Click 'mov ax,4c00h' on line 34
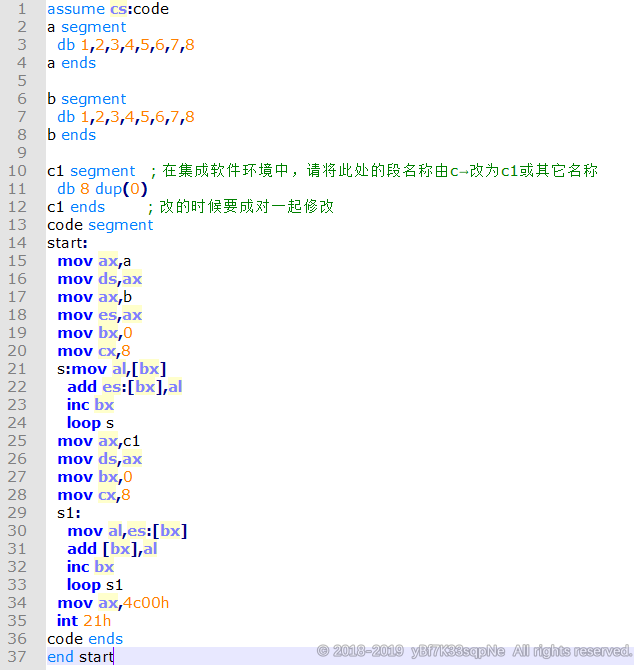The image size is (634, 670). 113,603
